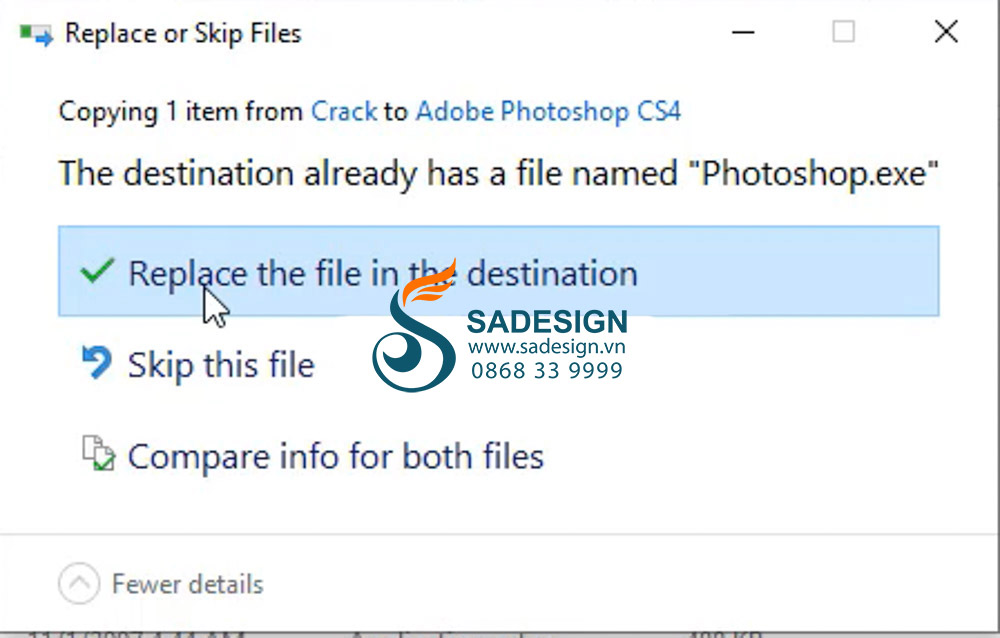Minimize the Replace or Skip Files dialog
The height and width of the screenshot is (638, 1000).
[x=743, y=32]
